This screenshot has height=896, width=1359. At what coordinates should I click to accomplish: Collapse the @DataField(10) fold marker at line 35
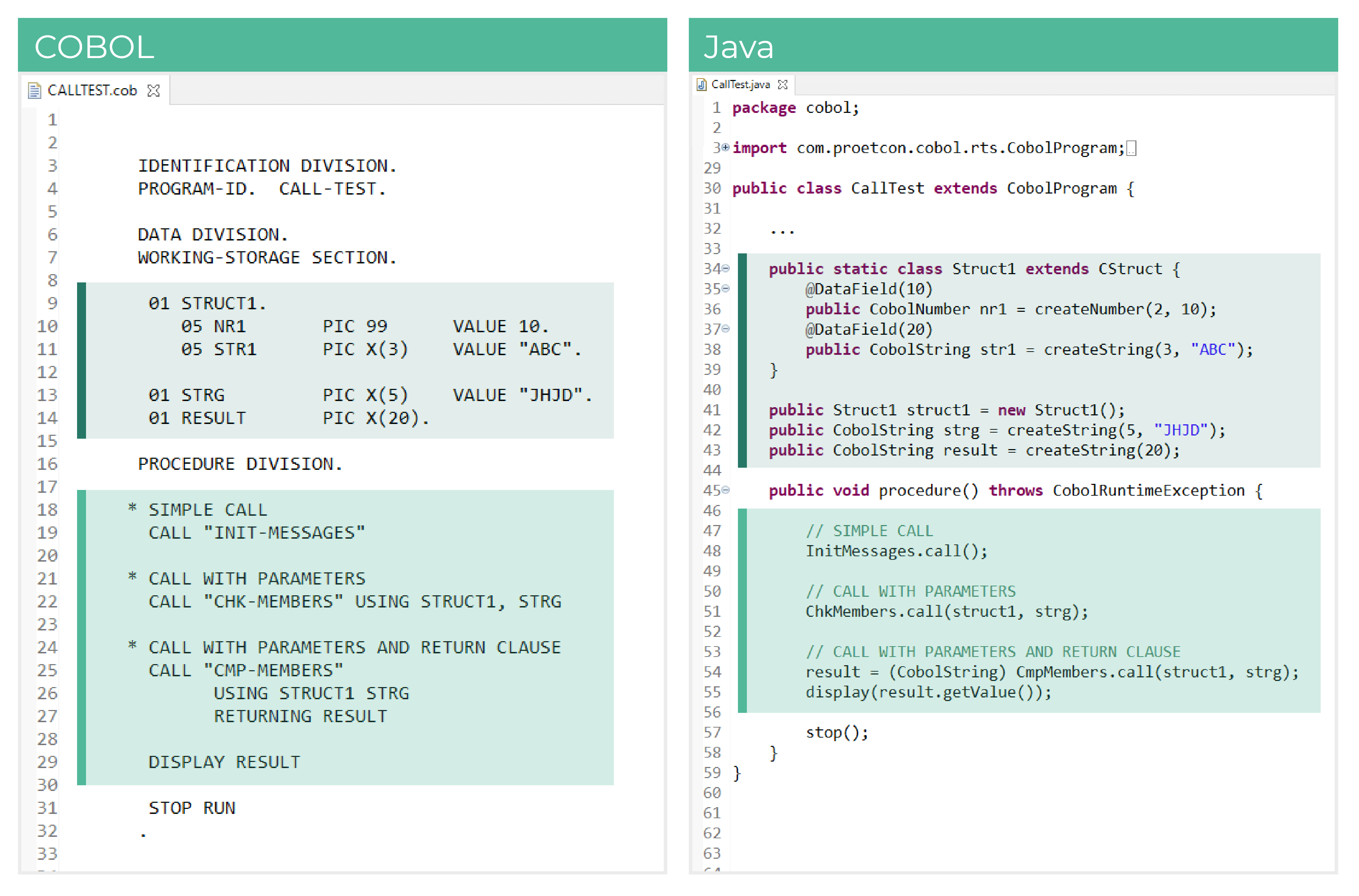(x=725, y=289)
